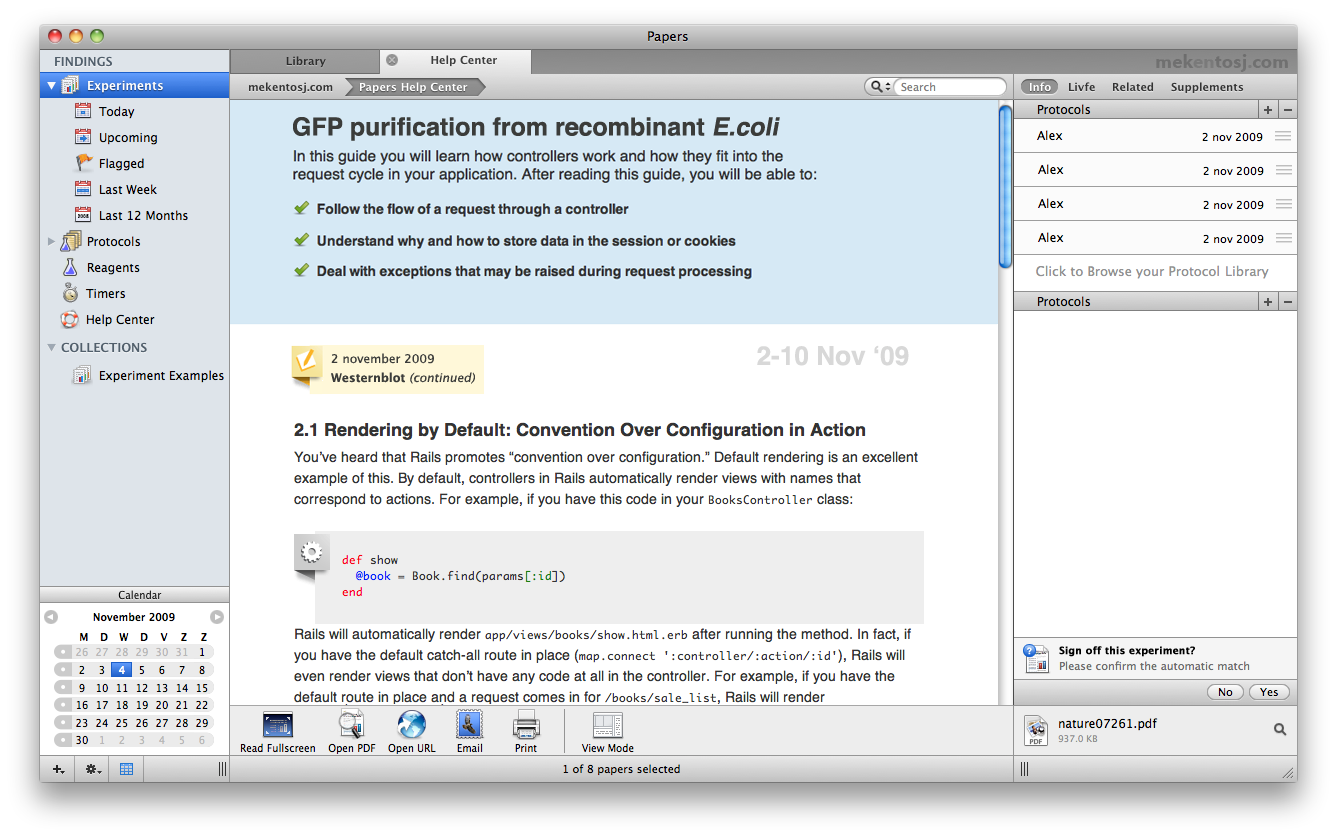The width and height of the screenshot is (1337, 837).
Task: Select the week row starting with 30 in the calendar
Action: (x=63, y=741)
